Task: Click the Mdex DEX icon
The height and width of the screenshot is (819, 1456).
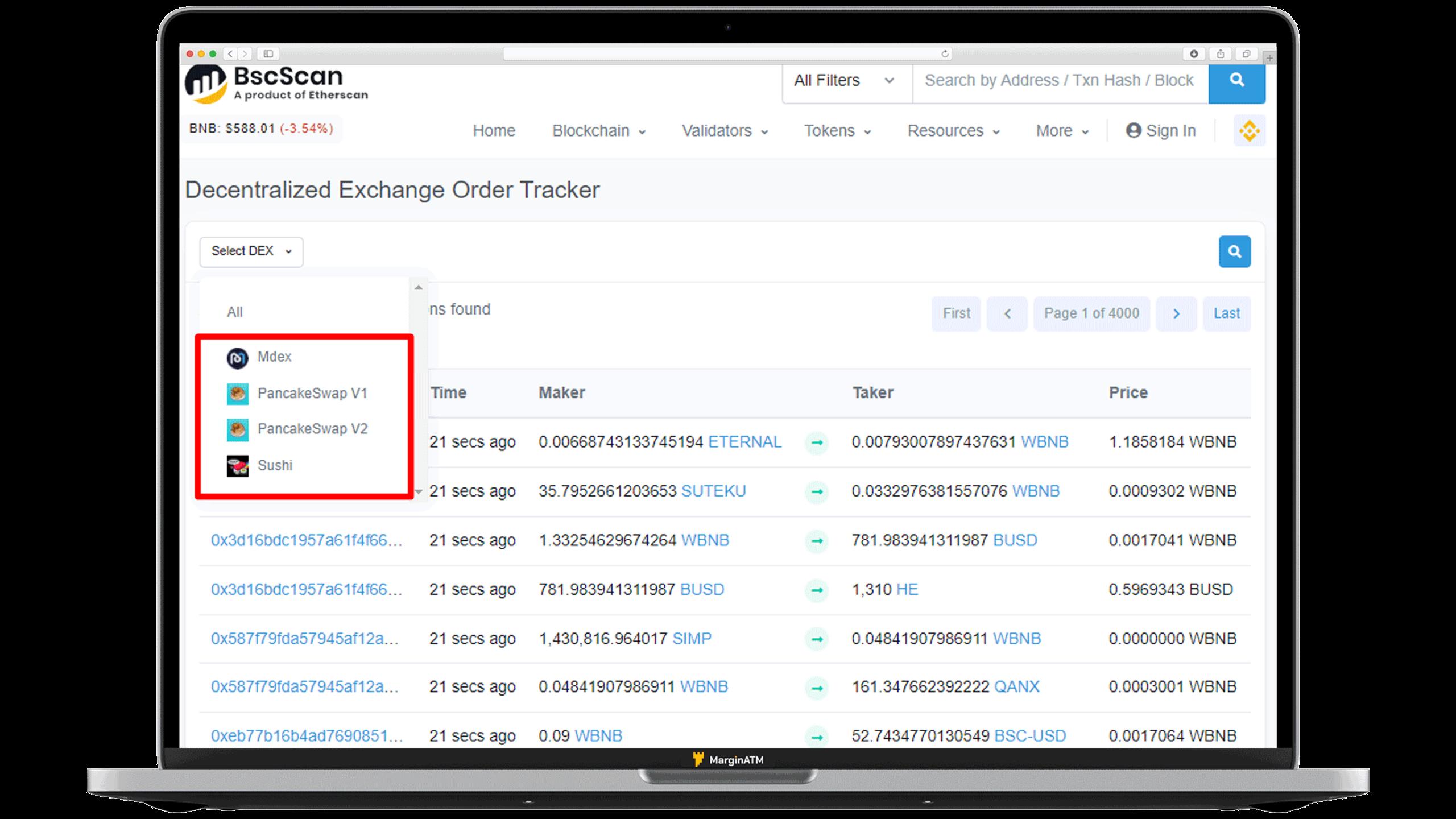Action: [237, 357]
